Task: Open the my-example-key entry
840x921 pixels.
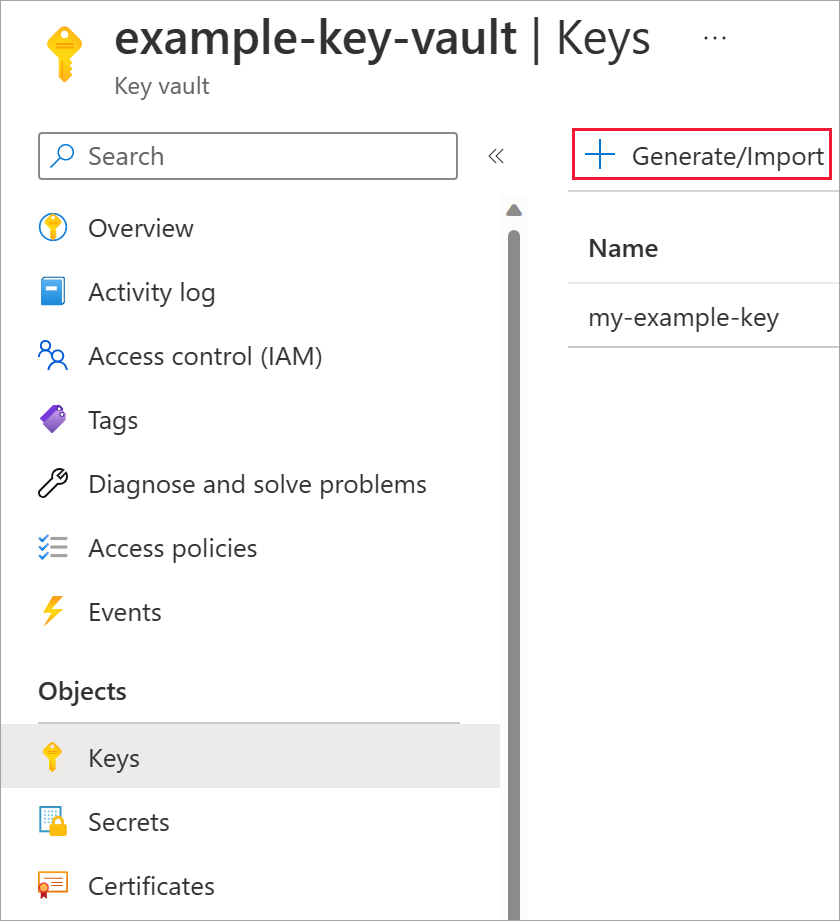Action: [684, 318]
